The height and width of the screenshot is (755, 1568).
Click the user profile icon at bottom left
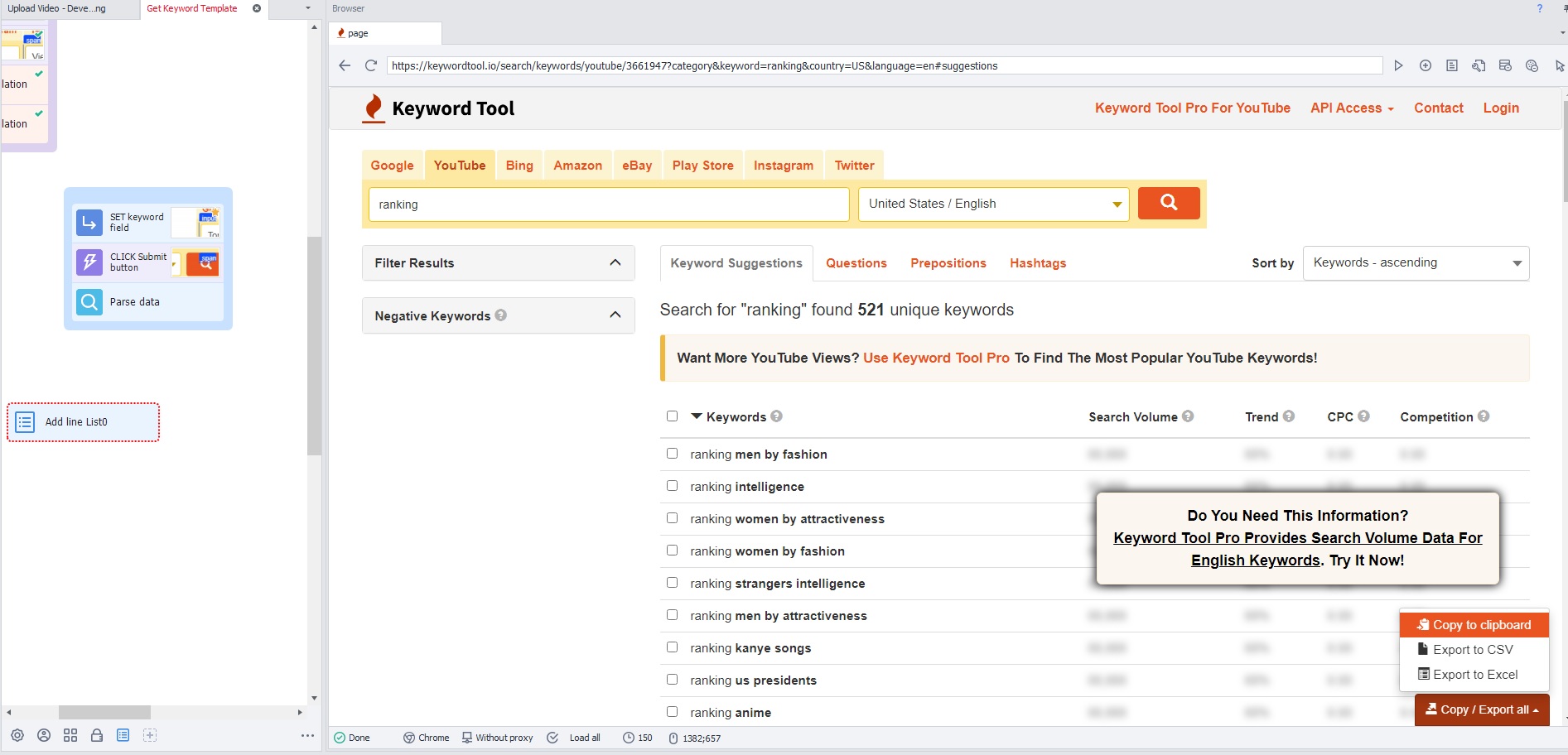(x=44, y=735)
